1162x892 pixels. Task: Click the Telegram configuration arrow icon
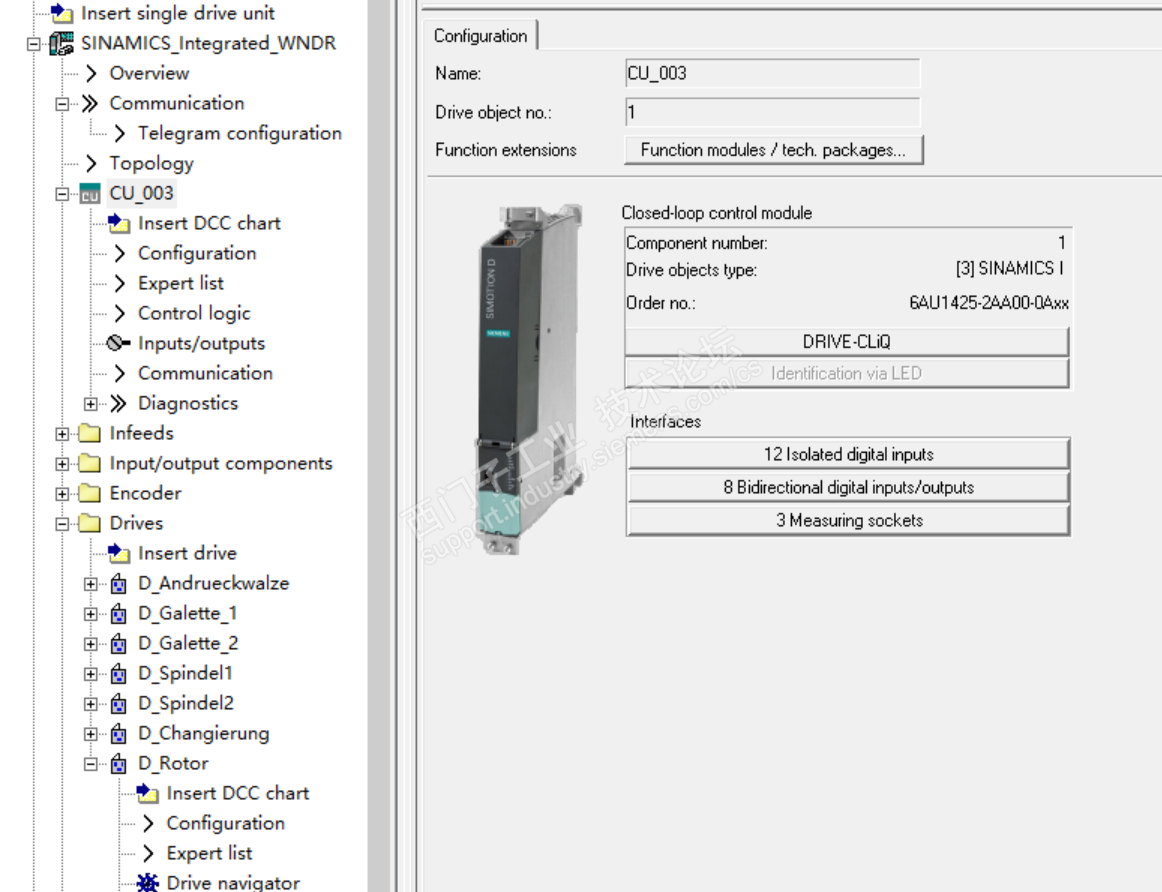(x=120, y=133)
